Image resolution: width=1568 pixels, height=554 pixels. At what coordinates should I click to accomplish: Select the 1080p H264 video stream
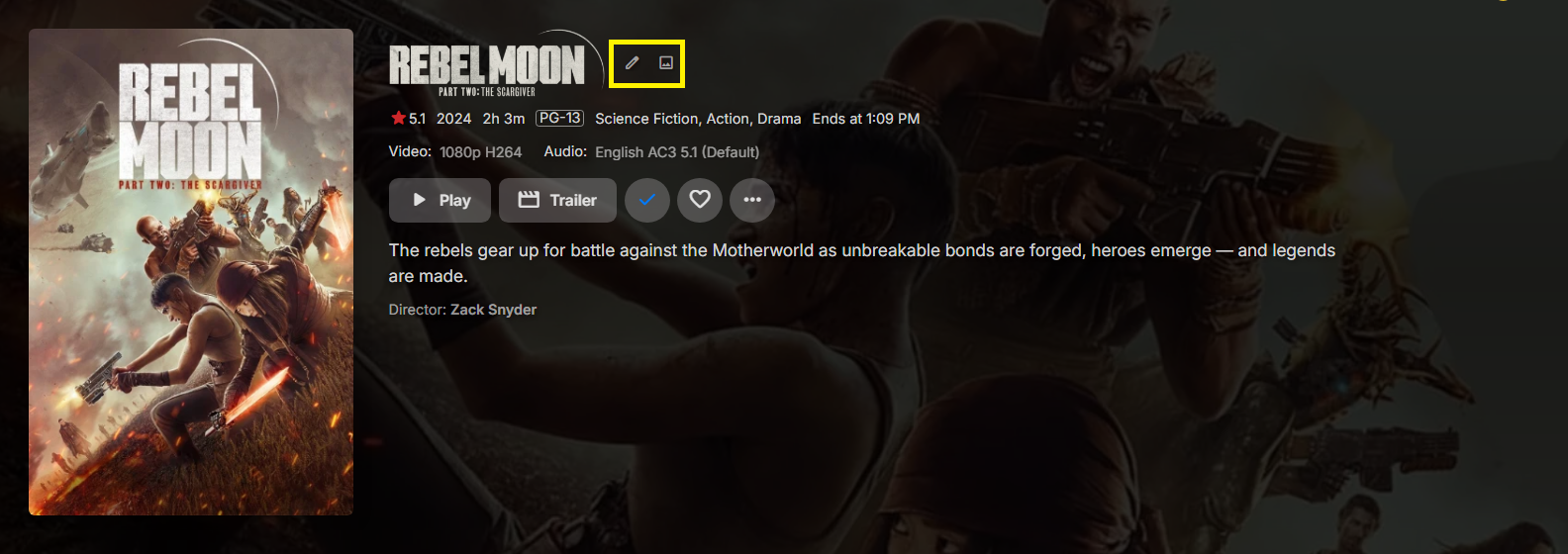click(480, 152)
